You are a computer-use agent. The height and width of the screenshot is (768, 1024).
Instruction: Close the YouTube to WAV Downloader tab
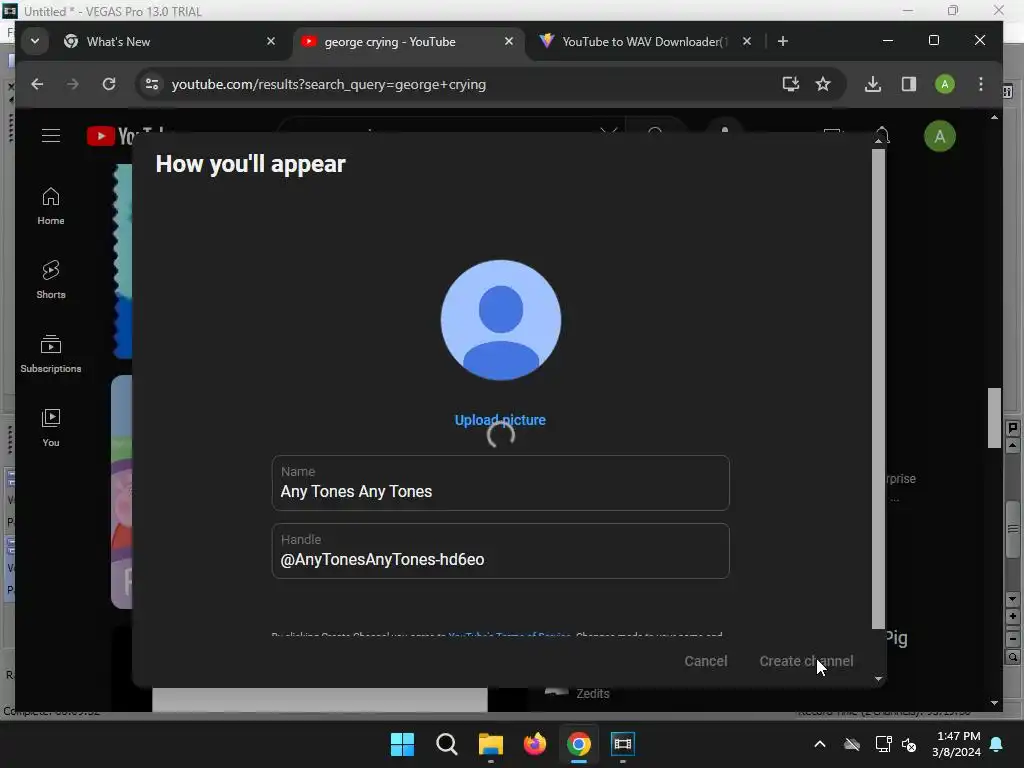point(746,41)
